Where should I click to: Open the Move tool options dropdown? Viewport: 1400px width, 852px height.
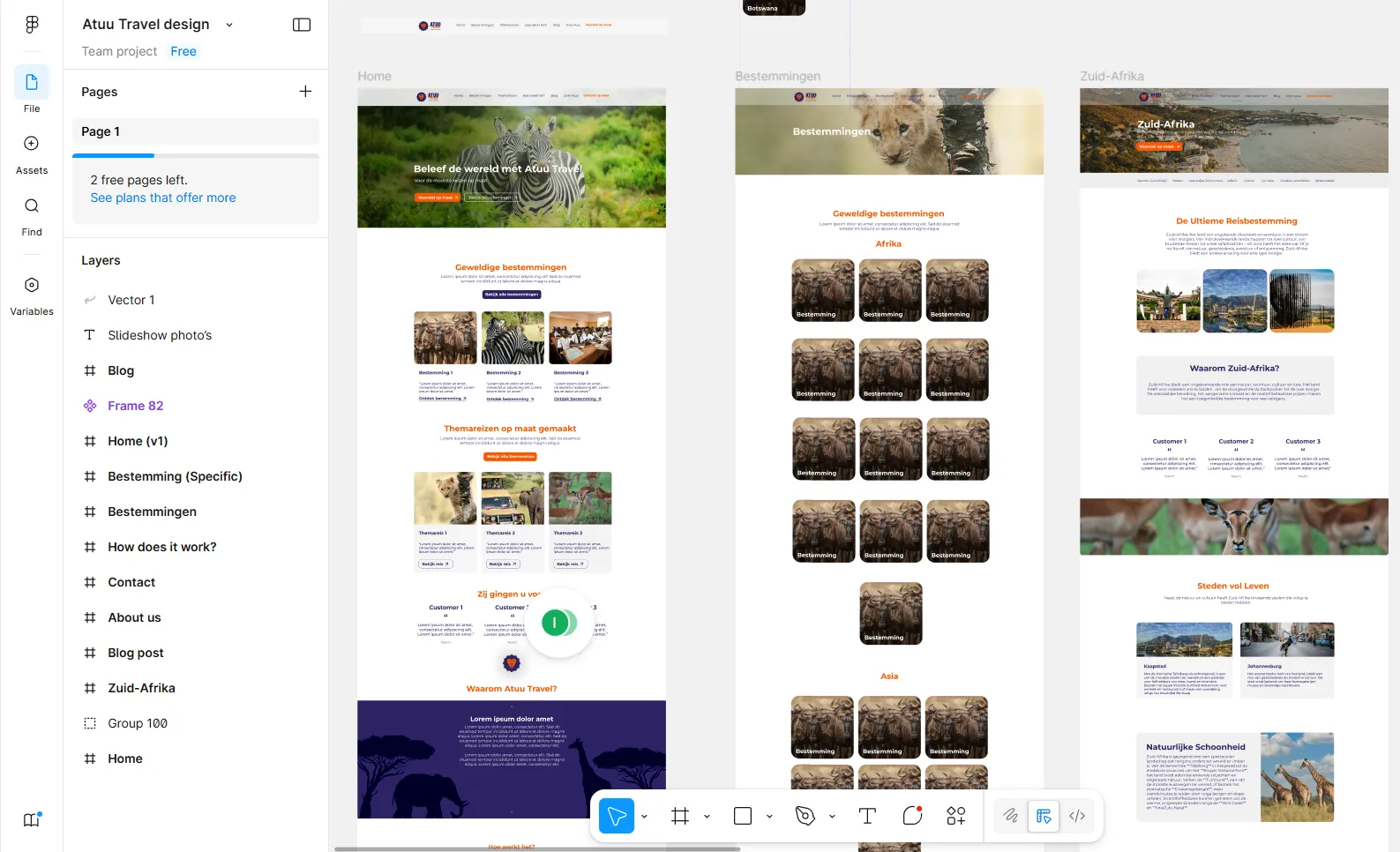coord(645,817)
